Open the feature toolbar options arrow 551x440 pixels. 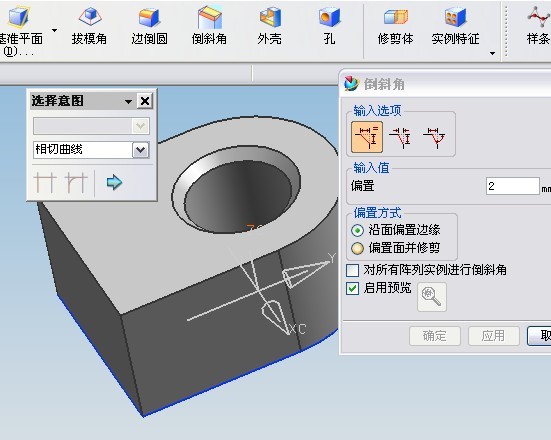[x=492, y=53]
